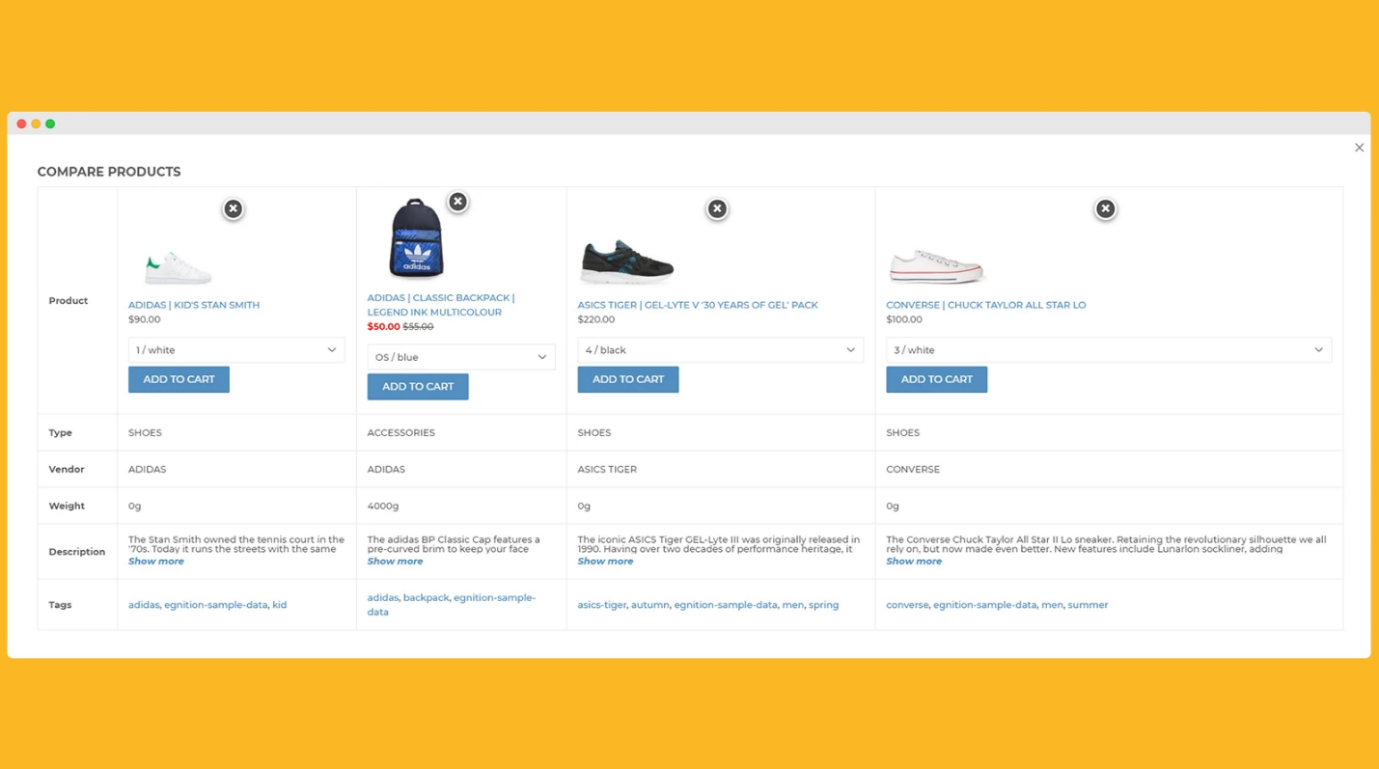Click the 'summer' tag link

(x=1087, y=605)
